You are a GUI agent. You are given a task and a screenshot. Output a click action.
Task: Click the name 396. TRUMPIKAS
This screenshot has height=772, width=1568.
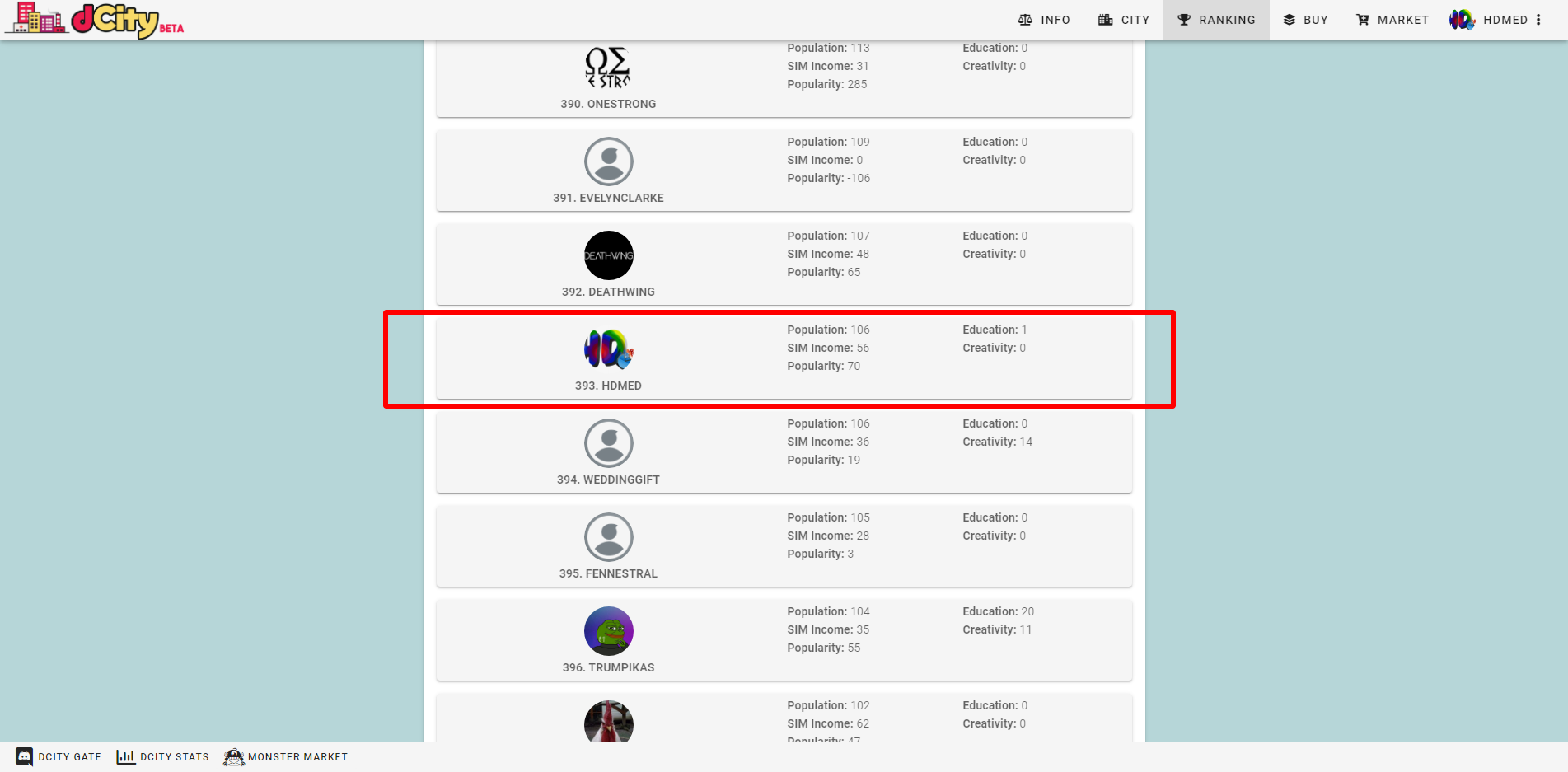tap(608, 667)
